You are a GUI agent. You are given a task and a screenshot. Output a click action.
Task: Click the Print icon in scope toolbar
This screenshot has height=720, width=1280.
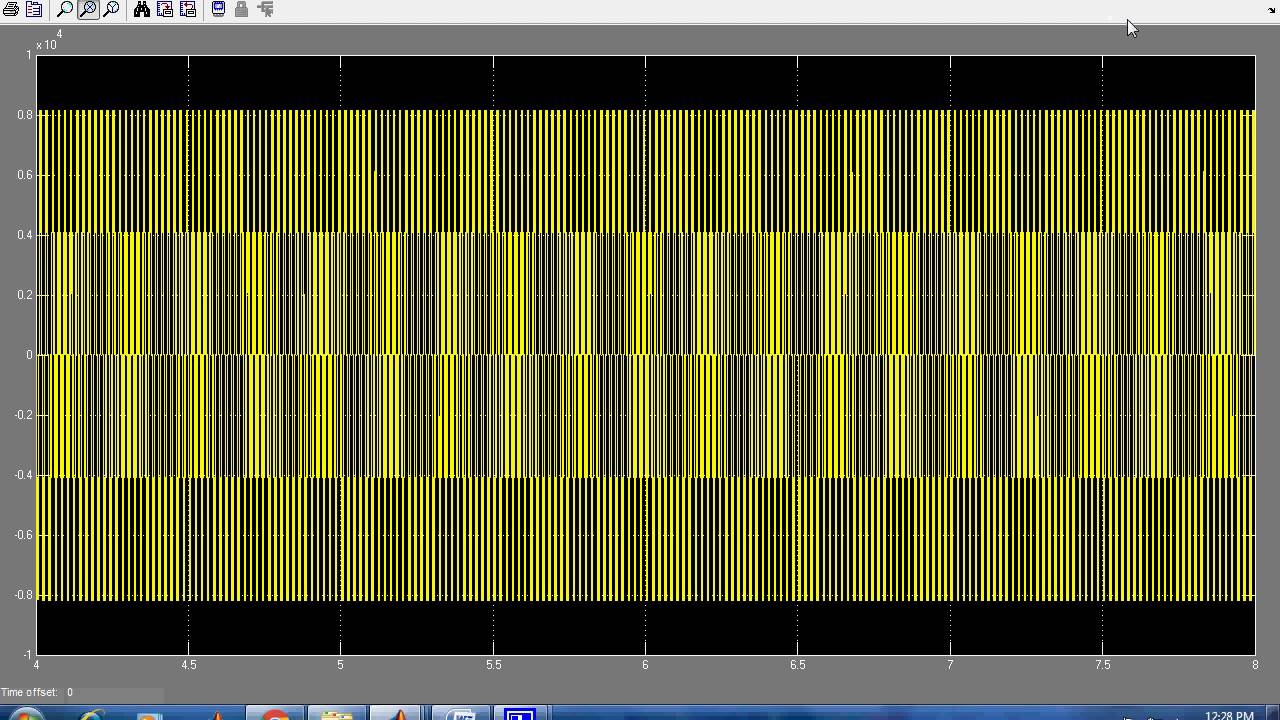pos(11,9)
